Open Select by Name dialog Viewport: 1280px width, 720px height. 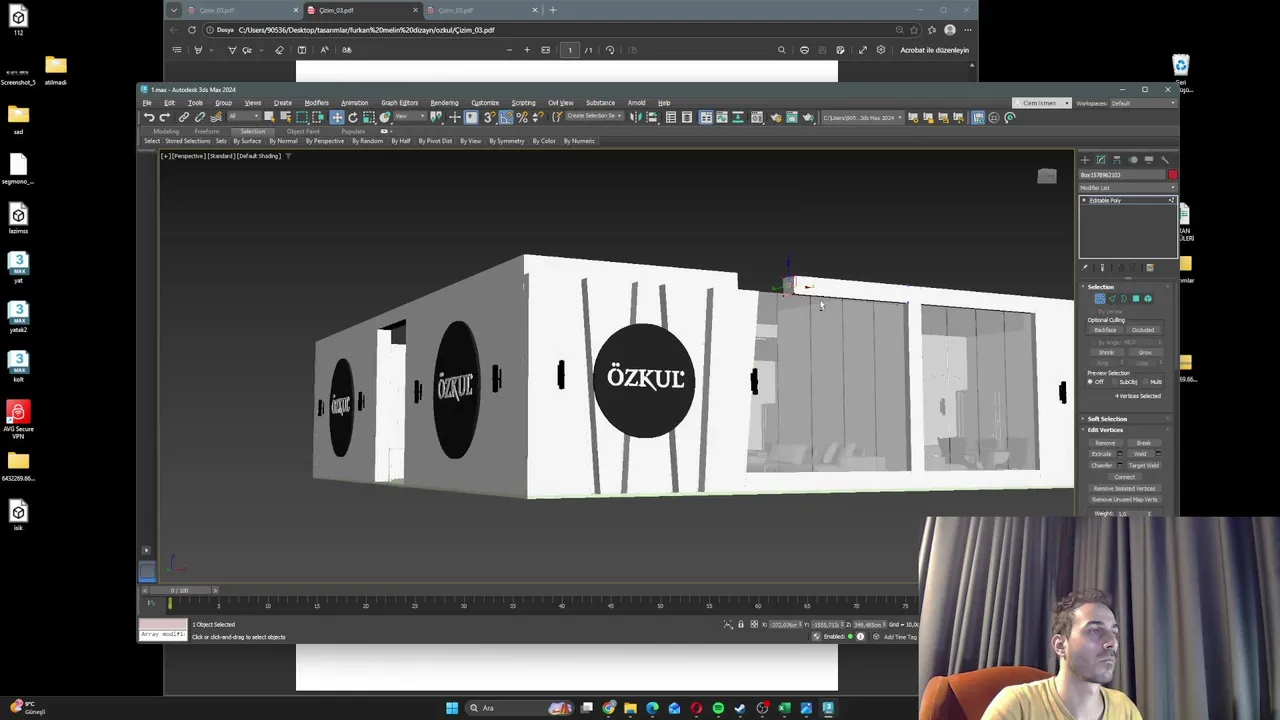tap(286, 117)
